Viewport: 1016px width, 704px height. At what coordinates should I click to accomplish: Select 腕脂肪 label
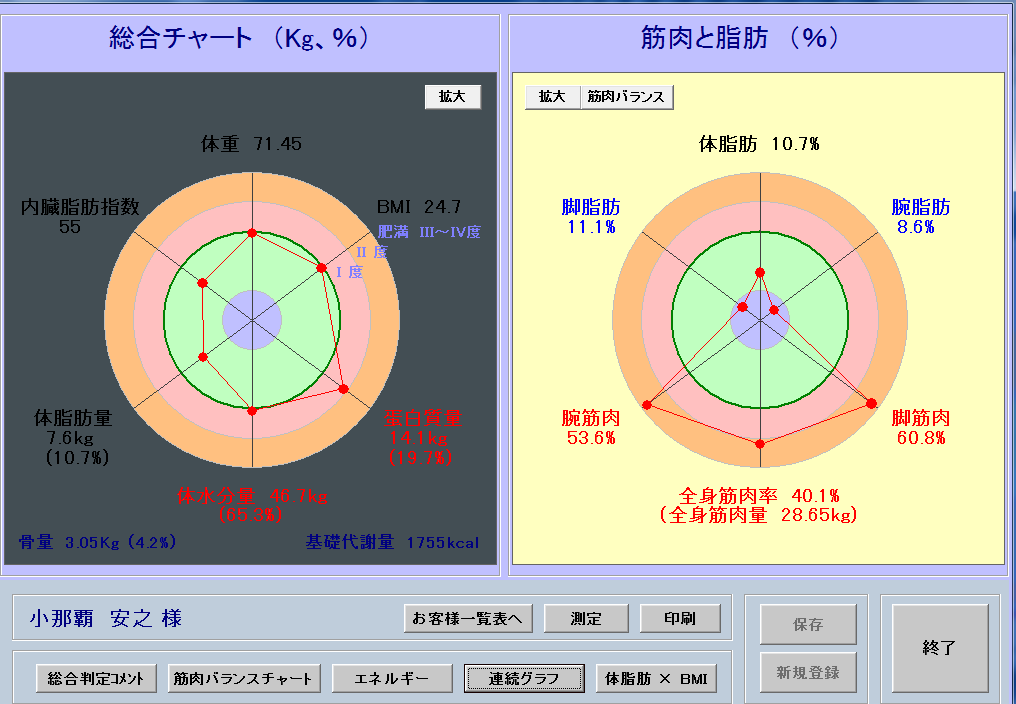tap(921, 207)
